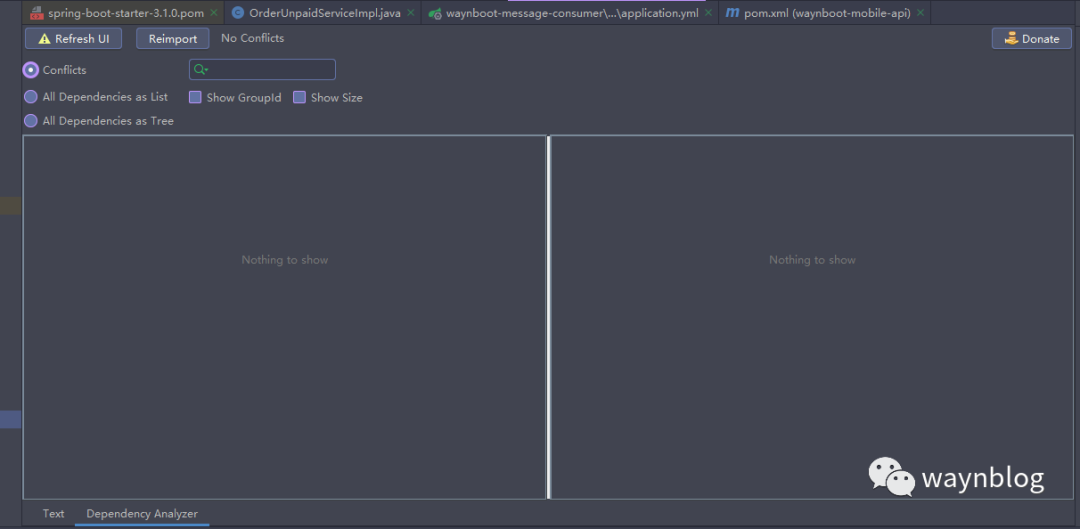
Task: Switch to the application.yml editor tab
Action: pyautogui.click(x=572, y=12)
